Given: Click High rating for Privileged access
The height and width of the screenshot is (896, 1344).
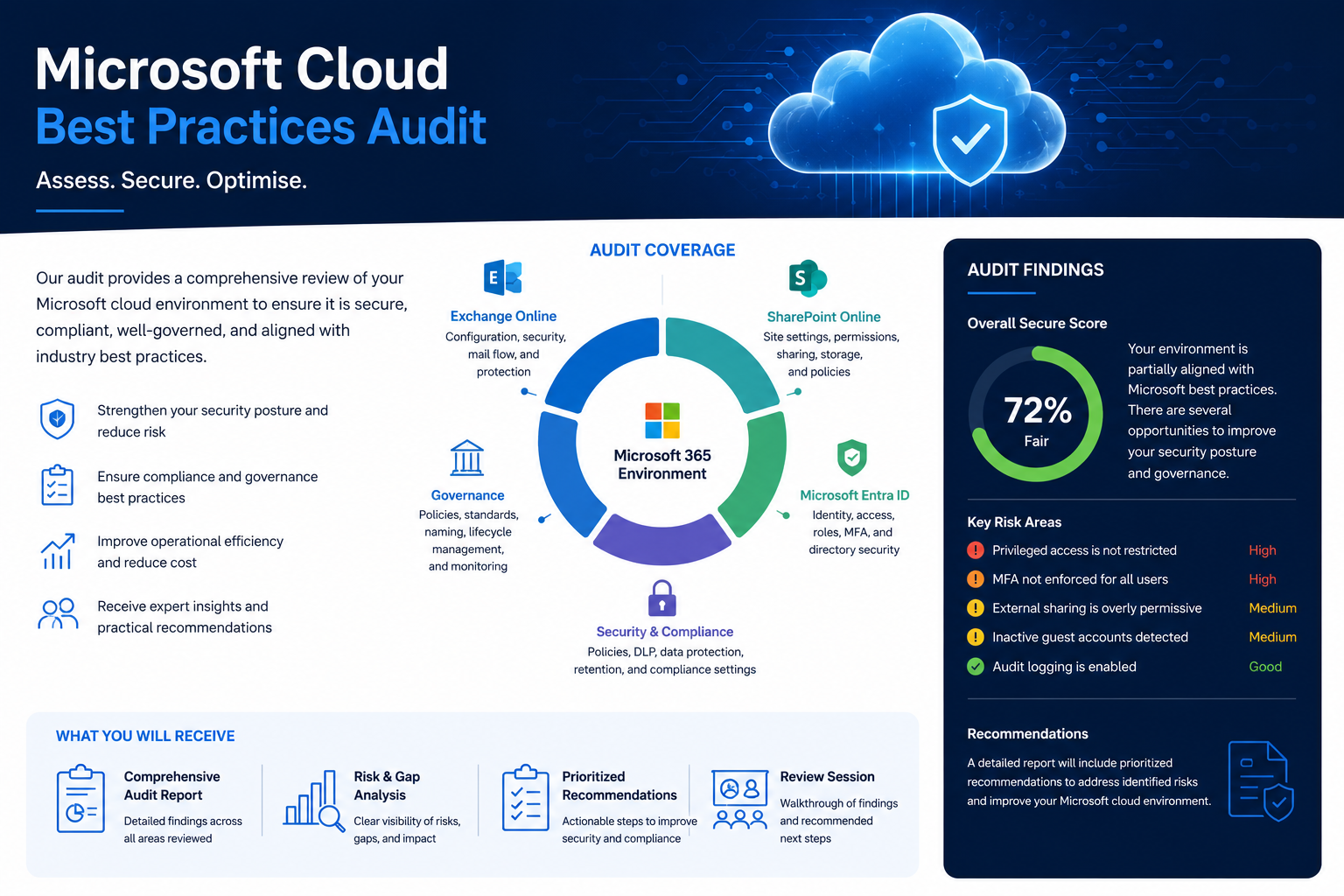Looking at the screenshot, I should 1263,550.
